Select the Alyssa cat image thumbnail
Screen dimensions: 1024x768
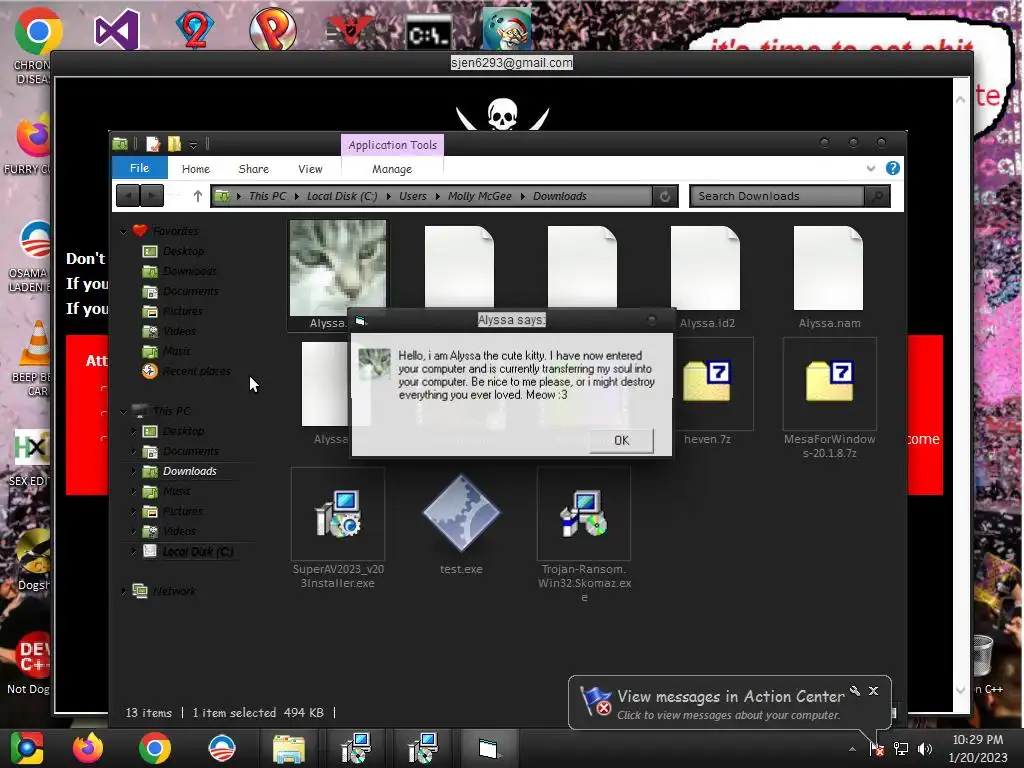(x=338, y=268)
